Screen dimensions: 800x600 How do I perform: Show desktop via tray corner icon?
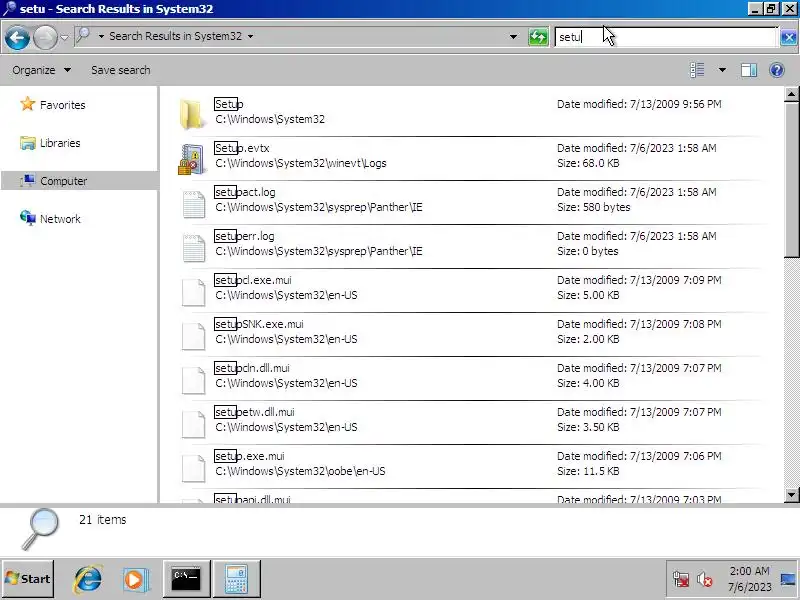pyautogui.click(x=788, y=580)
